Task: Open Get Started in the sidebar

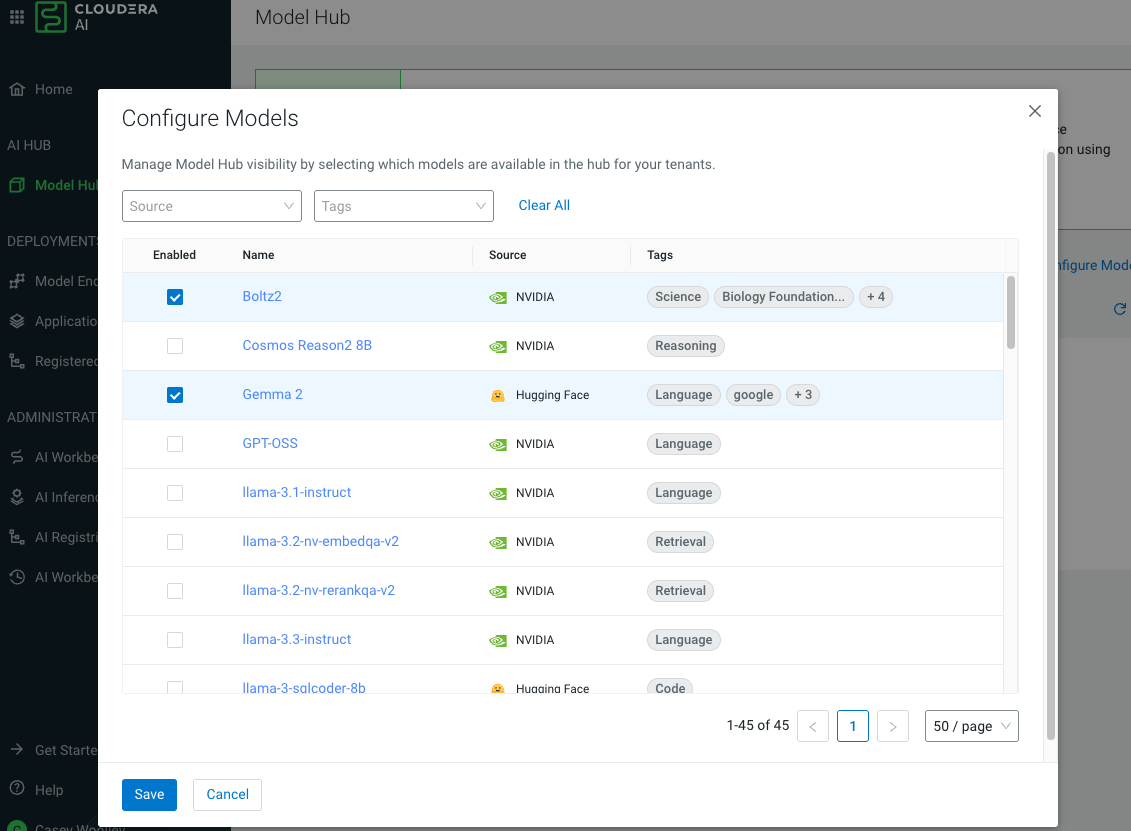Action: tap(66, 750)
